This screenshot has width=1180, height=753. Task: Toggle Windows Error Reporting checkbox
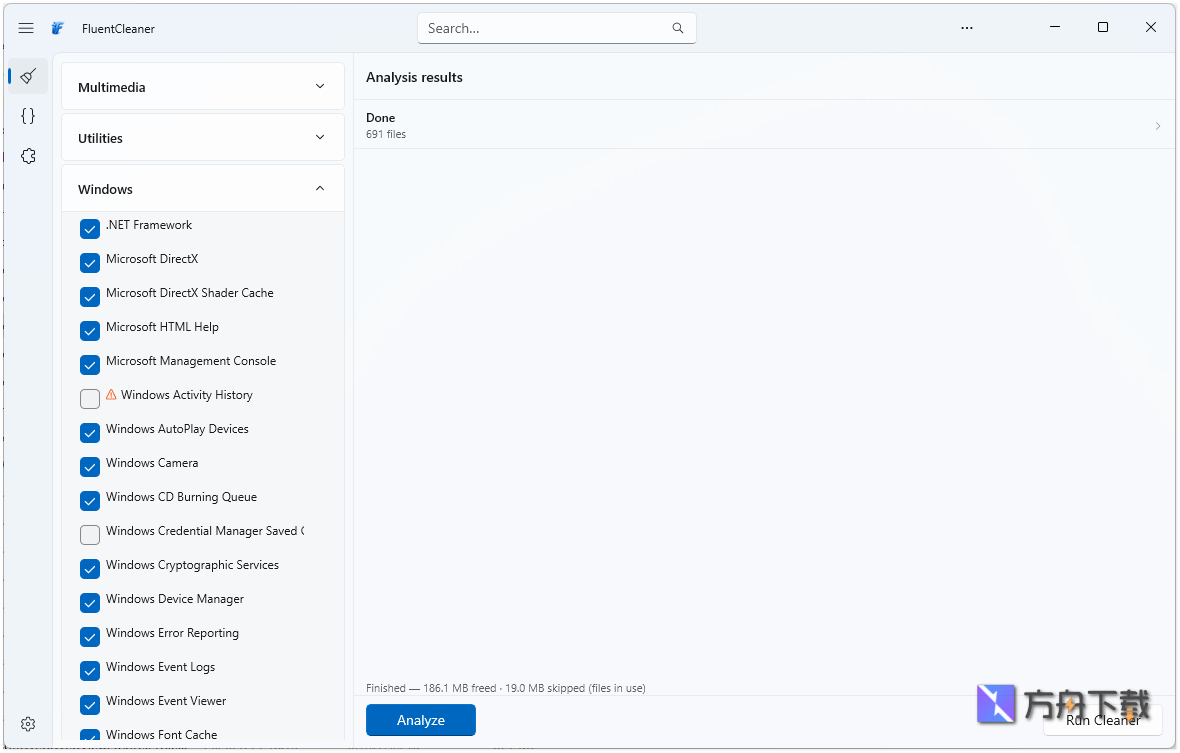[90, 637]
